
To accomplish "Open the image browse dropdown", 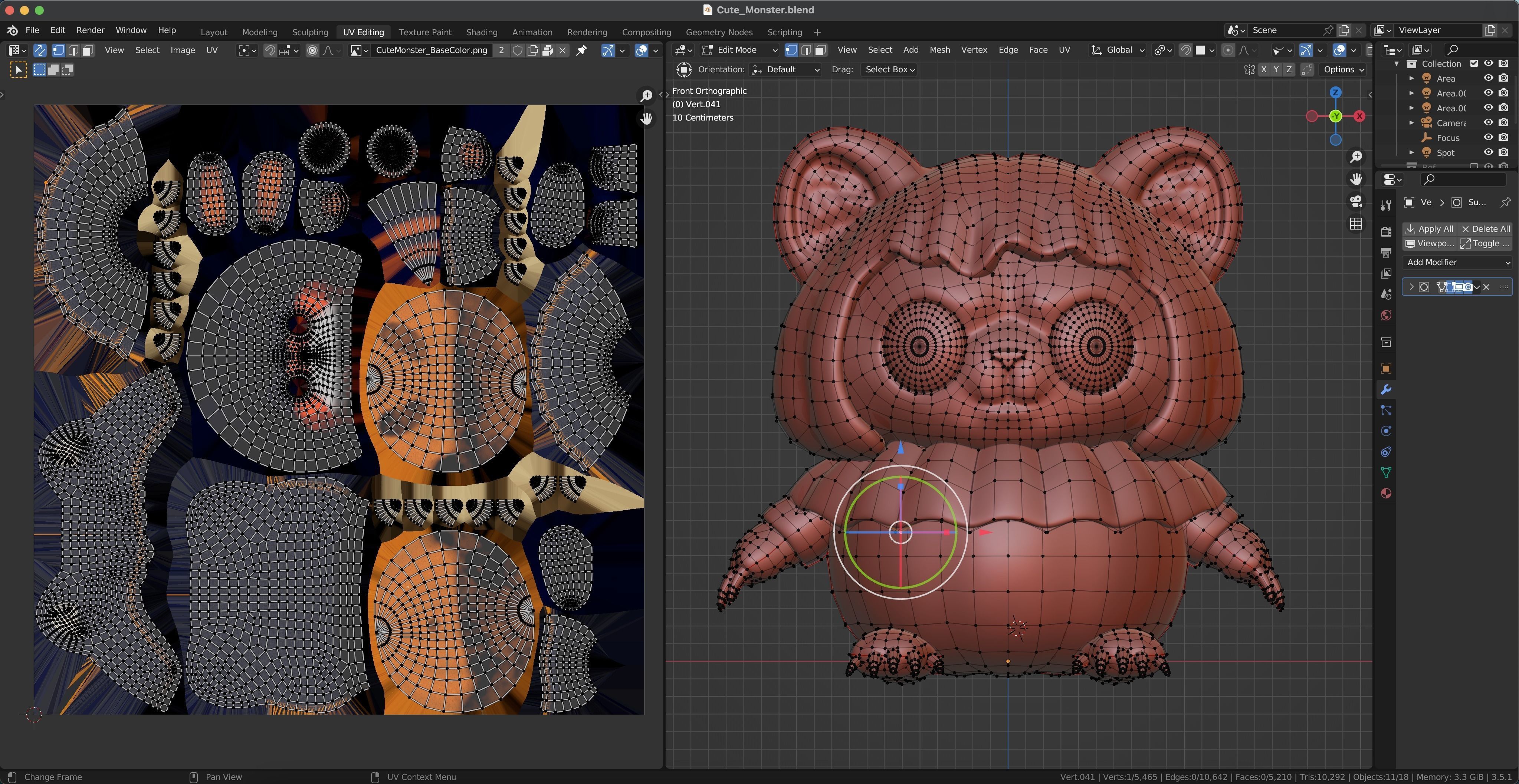I will pos(359,50).
